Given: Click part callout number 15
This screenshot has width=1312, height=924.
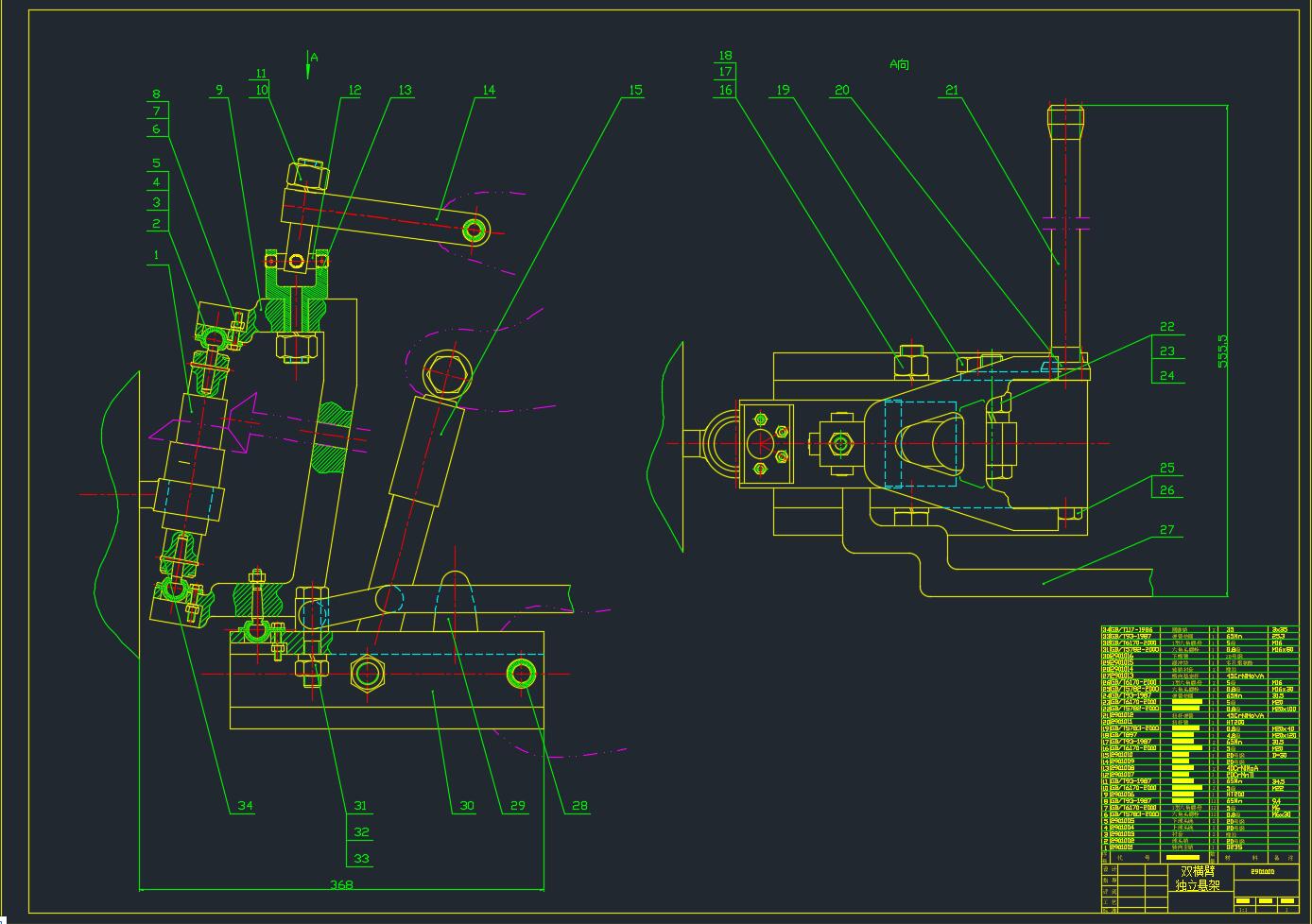Looking at the screenshot, I should (x=635, y=90).
